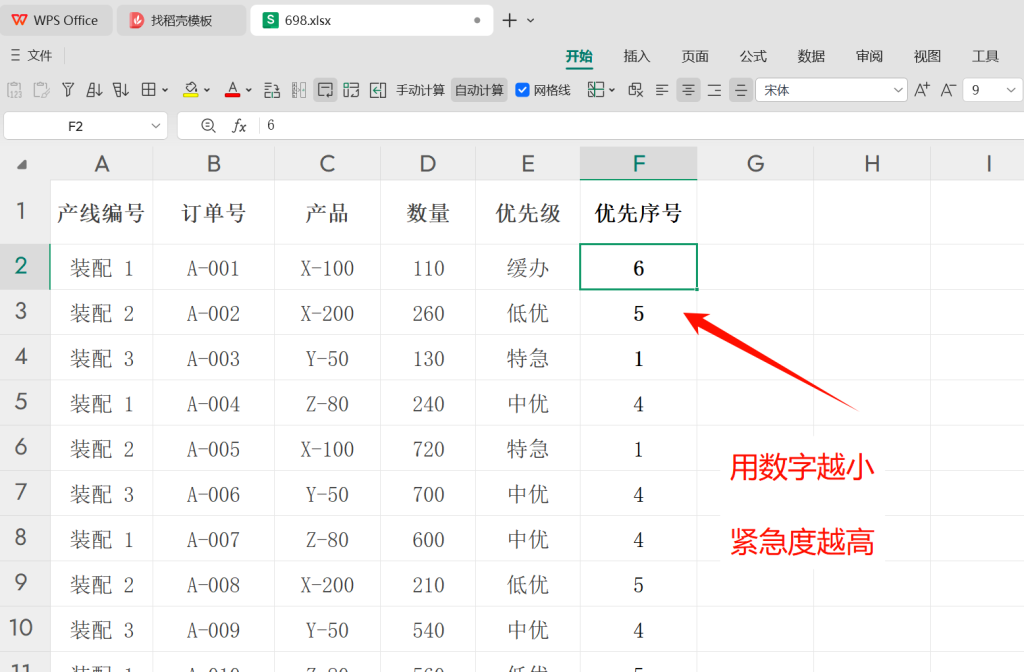Switch to the 插入 ribbon tab
This screenshot has width=1024, height=672.
click(x=637, y=56)
